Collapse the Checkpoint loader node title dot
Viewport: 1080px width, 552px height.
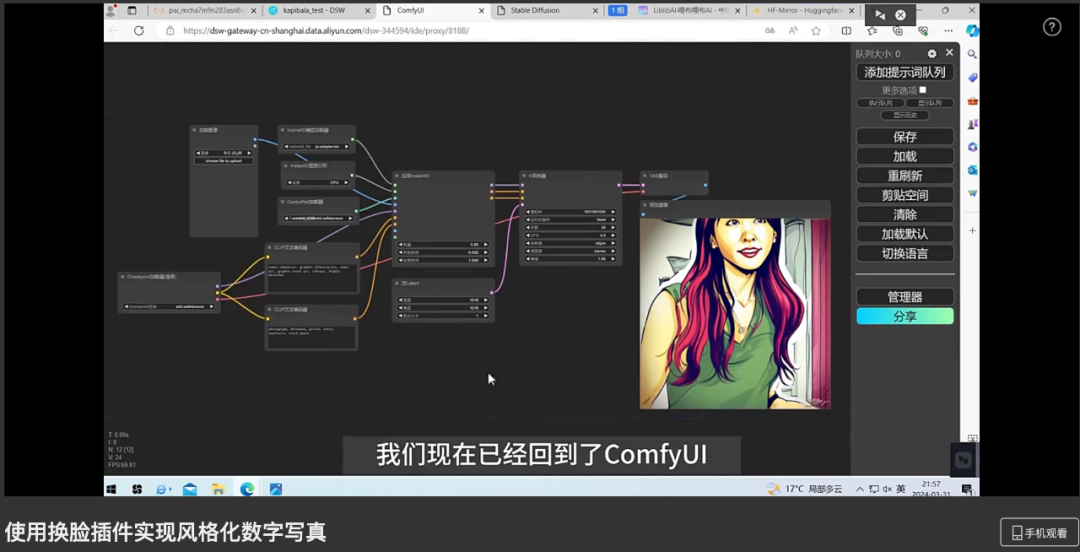click(123, 276)
